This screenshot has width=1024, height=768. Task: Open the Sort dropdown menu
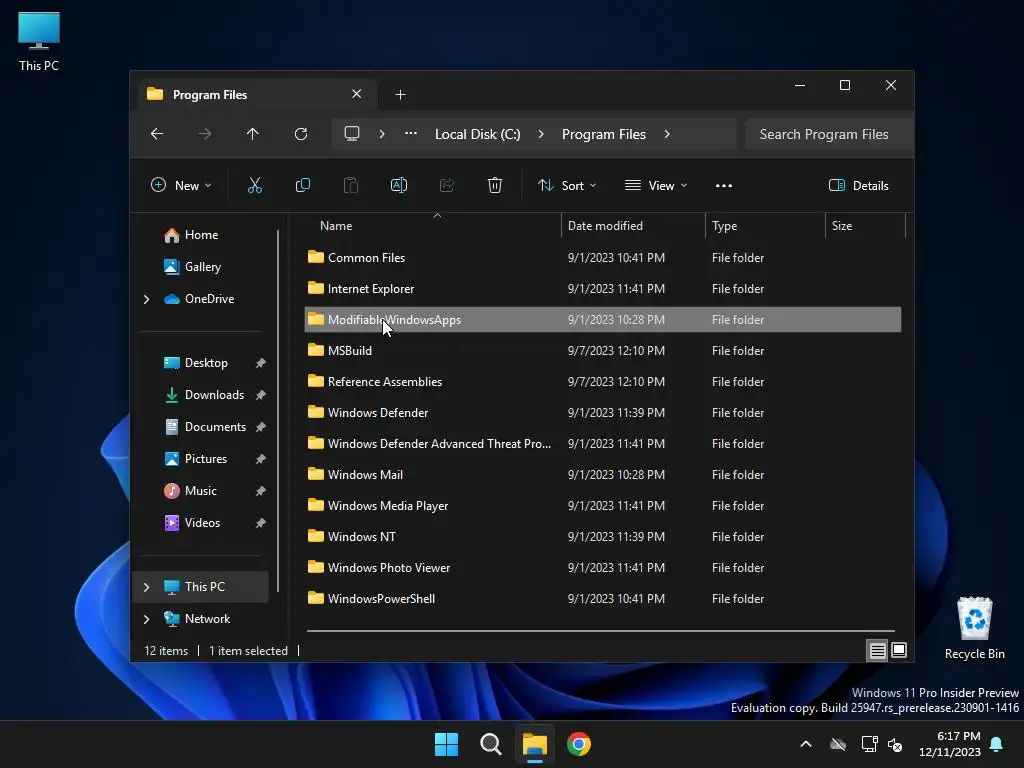566,185
